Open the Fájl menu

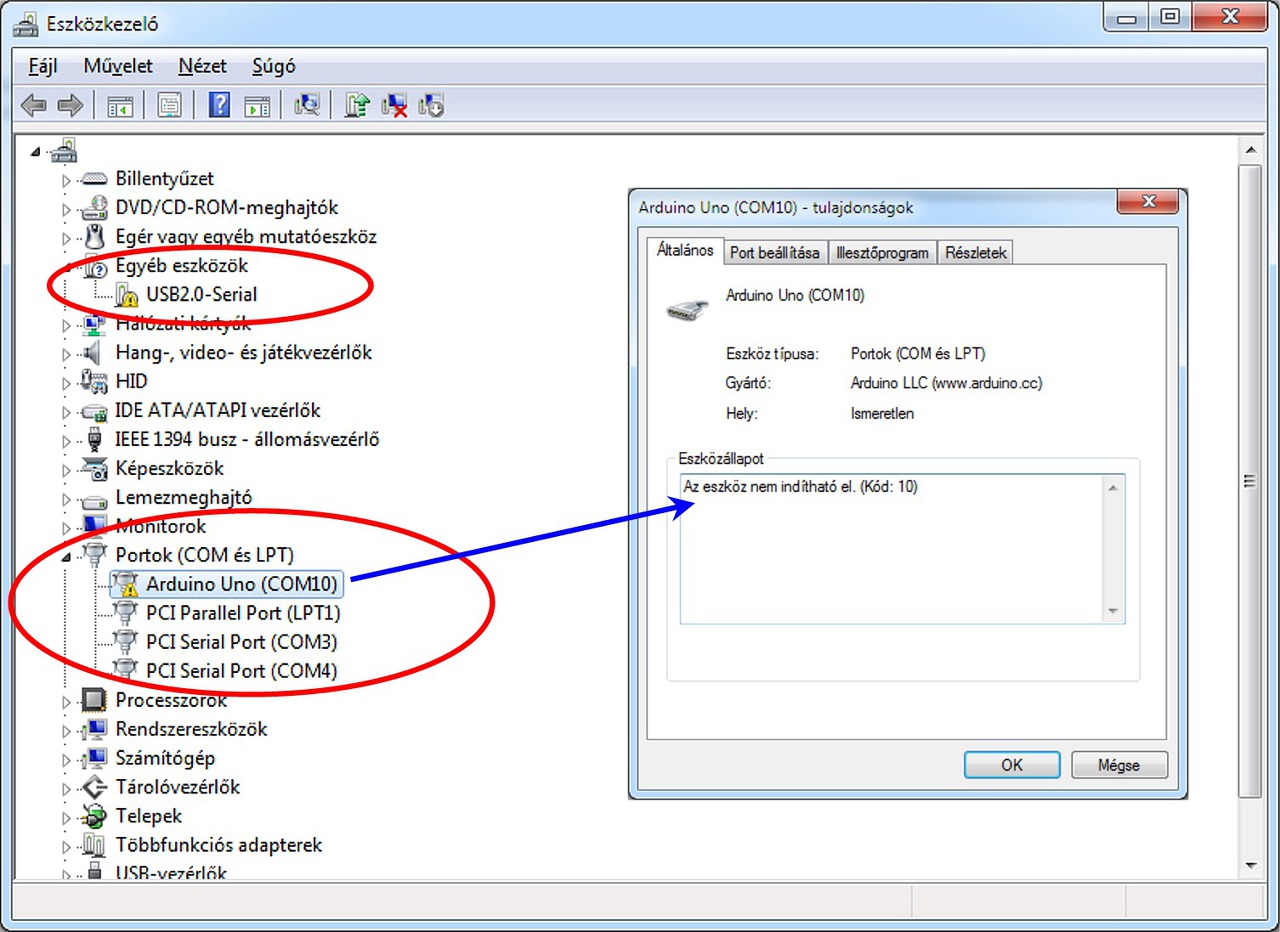(43, 67)
